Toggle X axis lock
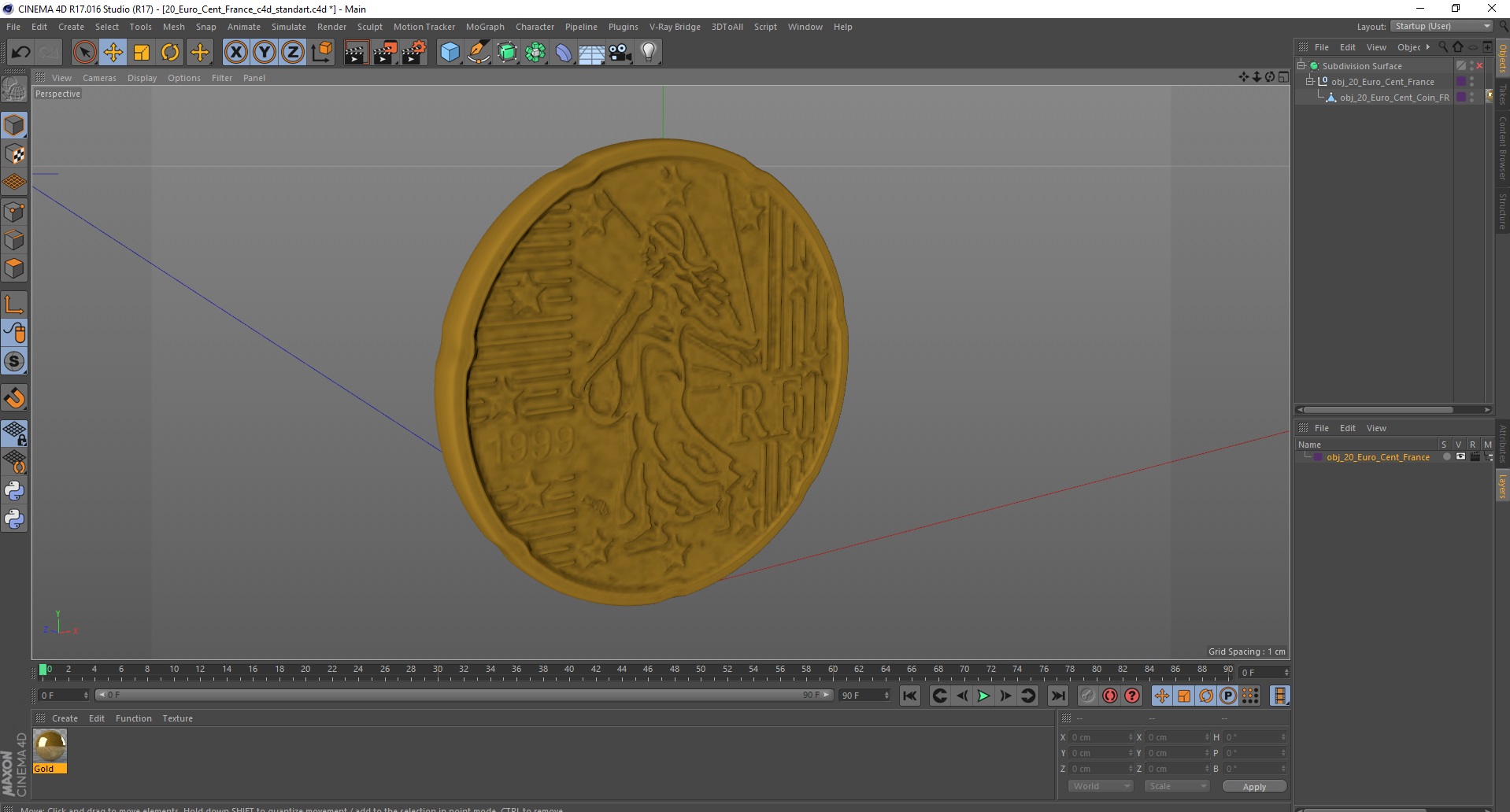The width and height of the screenshot is (1510, 812). 235,53
